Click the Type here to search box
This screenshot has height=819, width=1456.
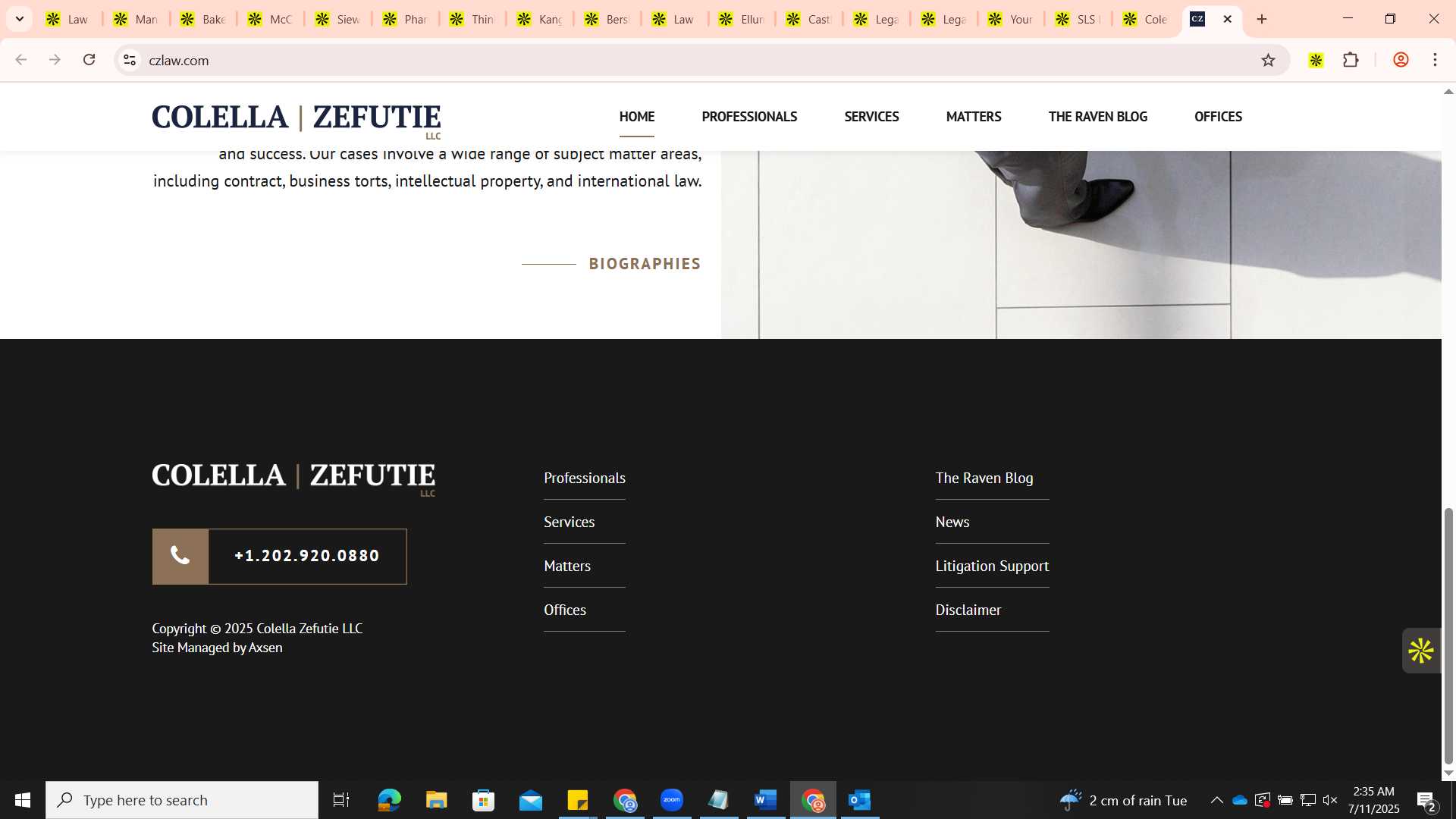pos(182,800)
